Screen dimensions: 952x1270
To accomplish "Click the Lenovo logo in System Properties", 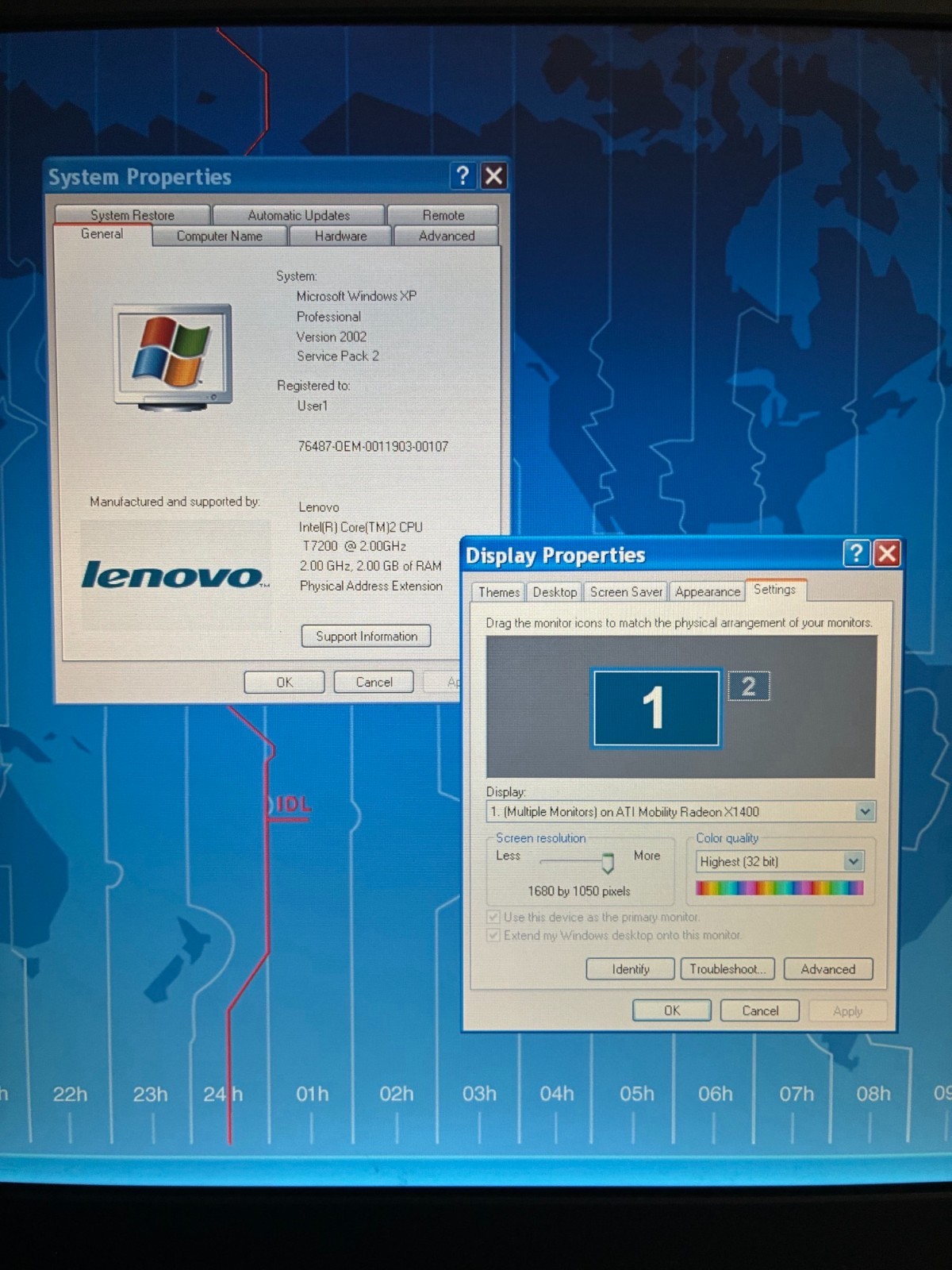I will click(175, 575).
